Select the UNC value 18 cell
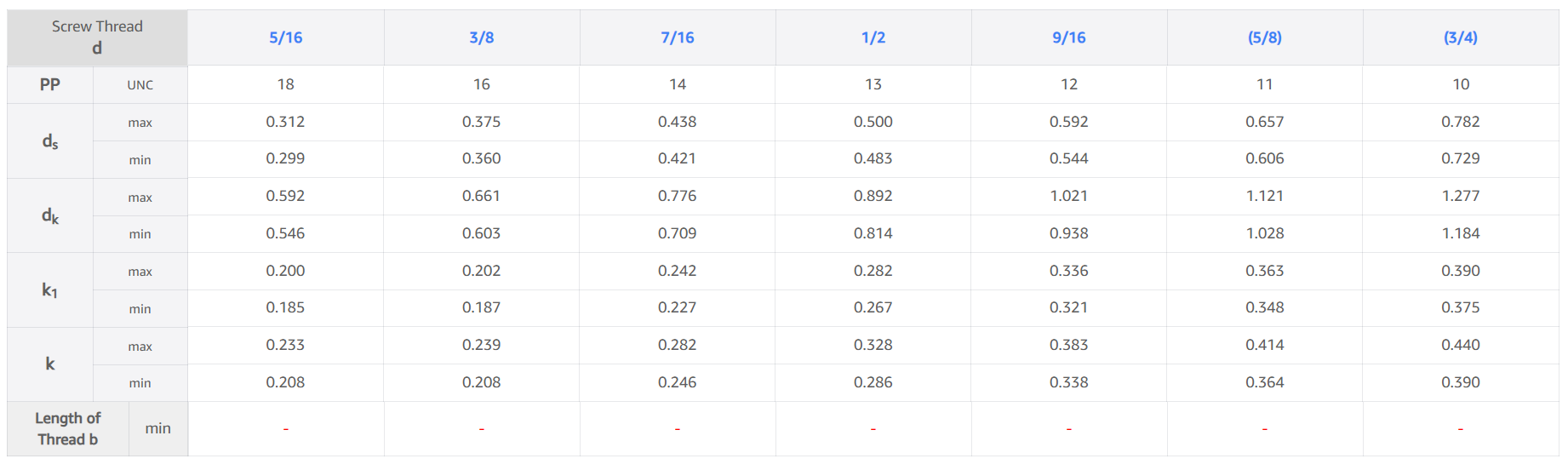Screen dimensions: 1568x470 286,84
